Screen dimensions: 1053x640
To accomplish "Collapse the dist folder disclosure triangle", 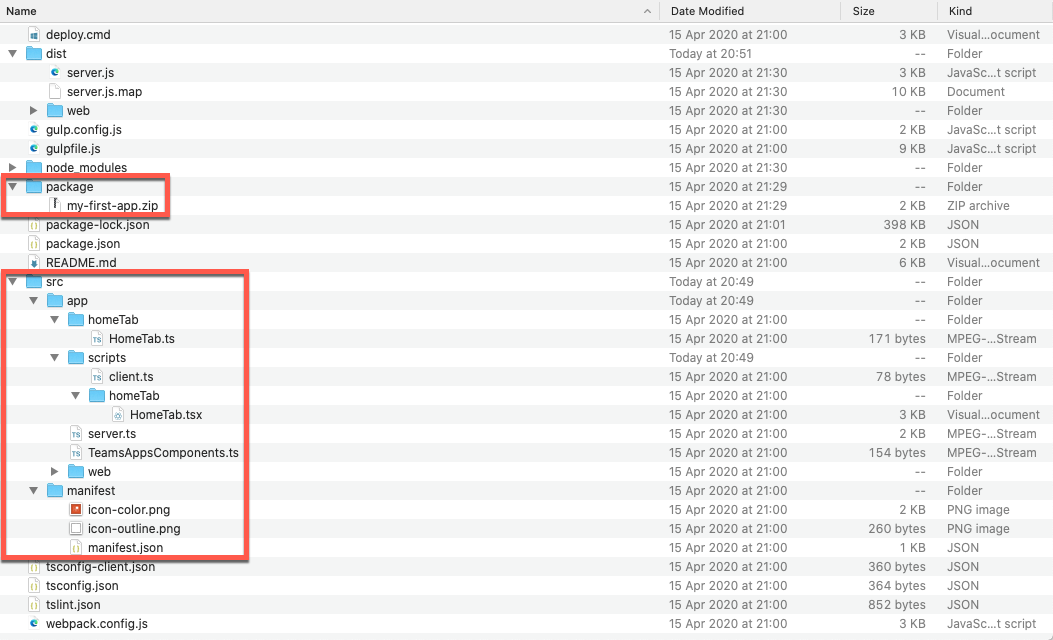I will [12, 54].
